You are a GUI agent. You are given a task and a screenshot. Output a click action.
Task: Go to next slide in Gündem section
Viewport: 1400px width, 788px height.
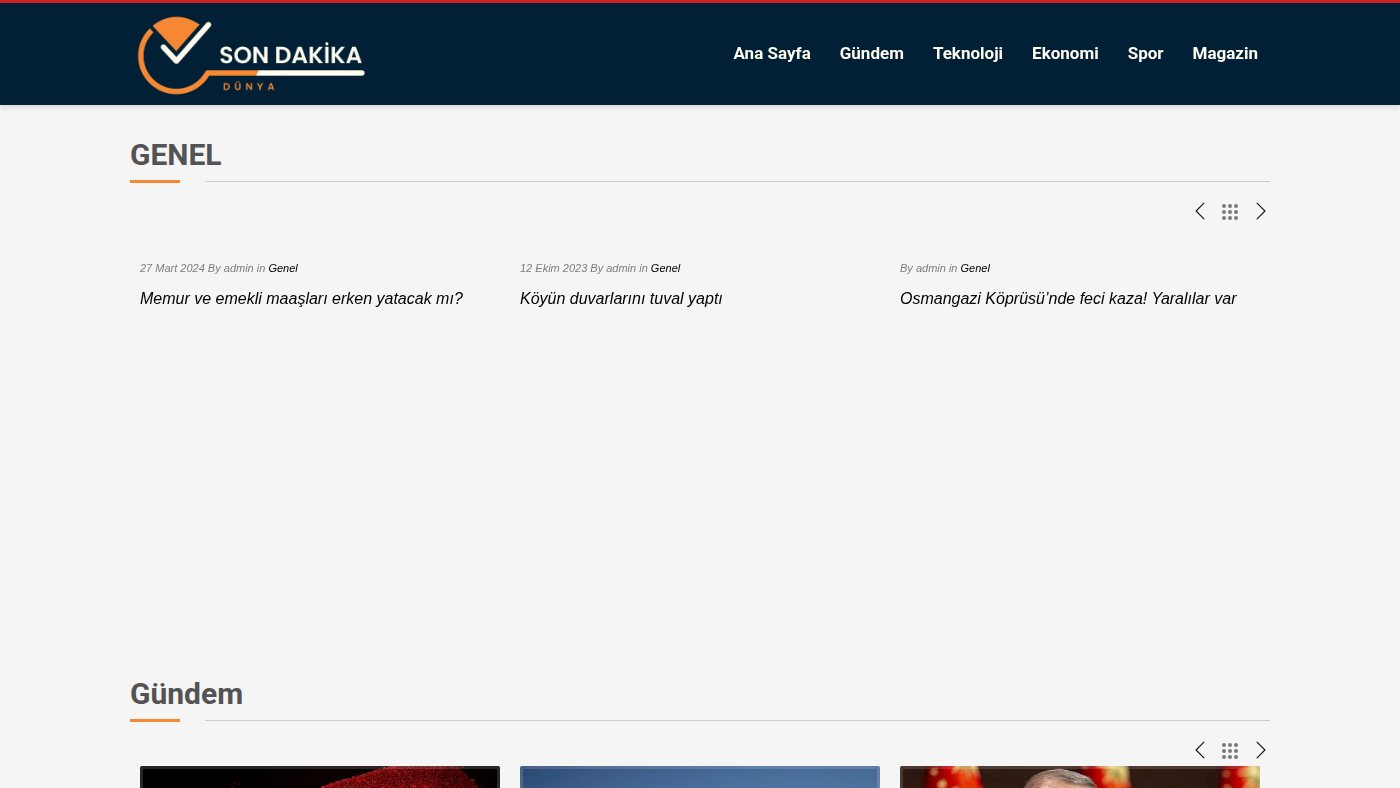pos(1261,750)
